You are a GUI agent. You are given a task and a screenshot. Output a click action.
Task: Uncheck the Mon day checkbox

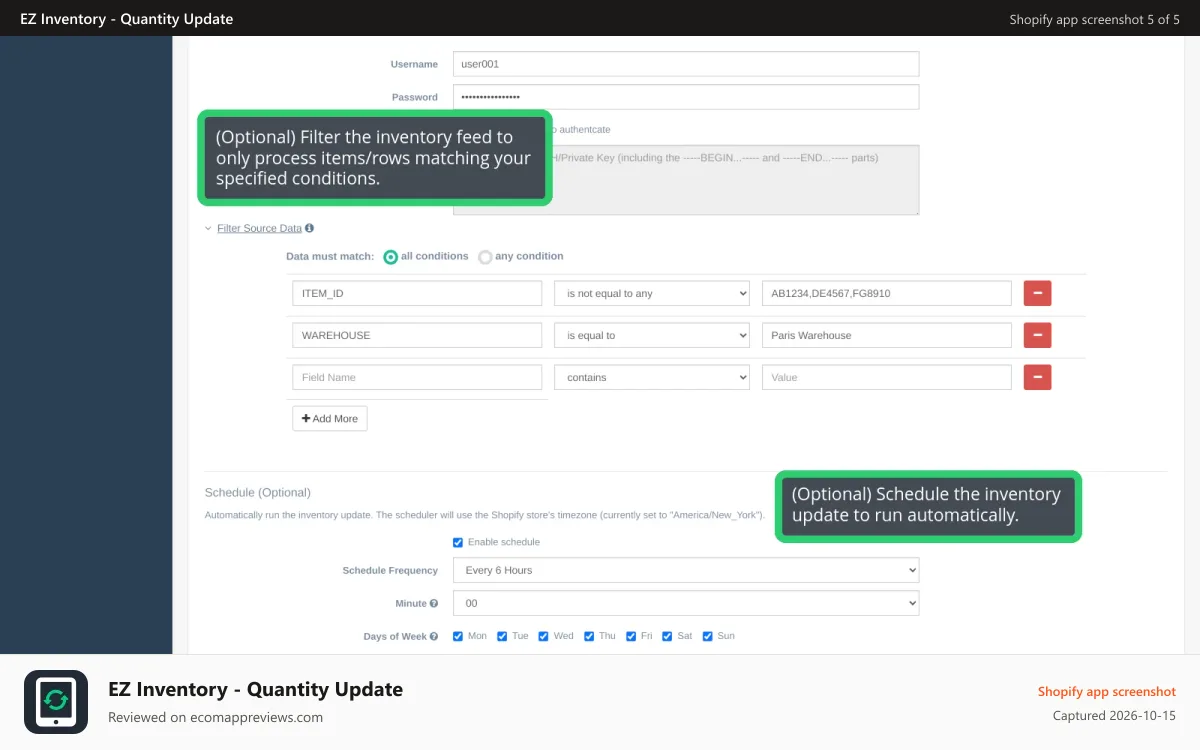458,636
